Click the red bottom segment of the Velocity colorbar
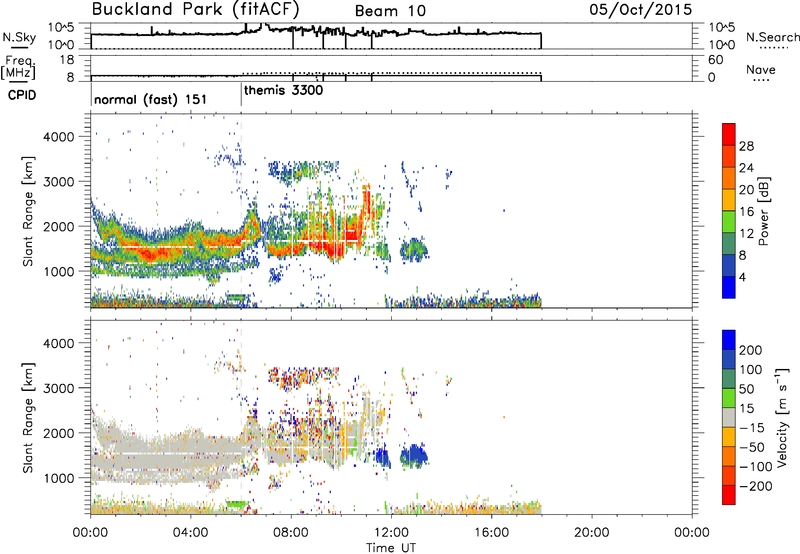Screen dimensions: 800x554 point(729,495)
